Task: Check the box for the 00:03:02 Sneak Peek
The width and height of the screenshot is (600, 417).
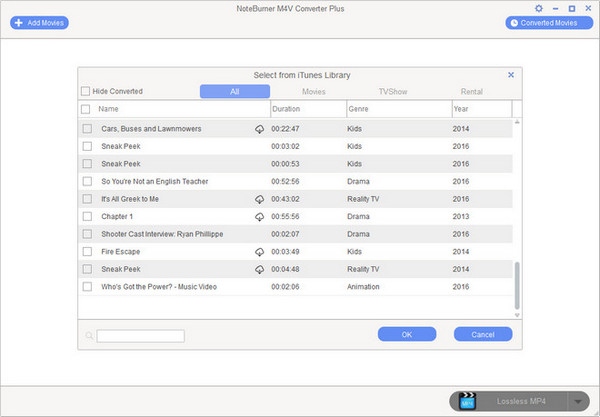Action: coord(87,146)
